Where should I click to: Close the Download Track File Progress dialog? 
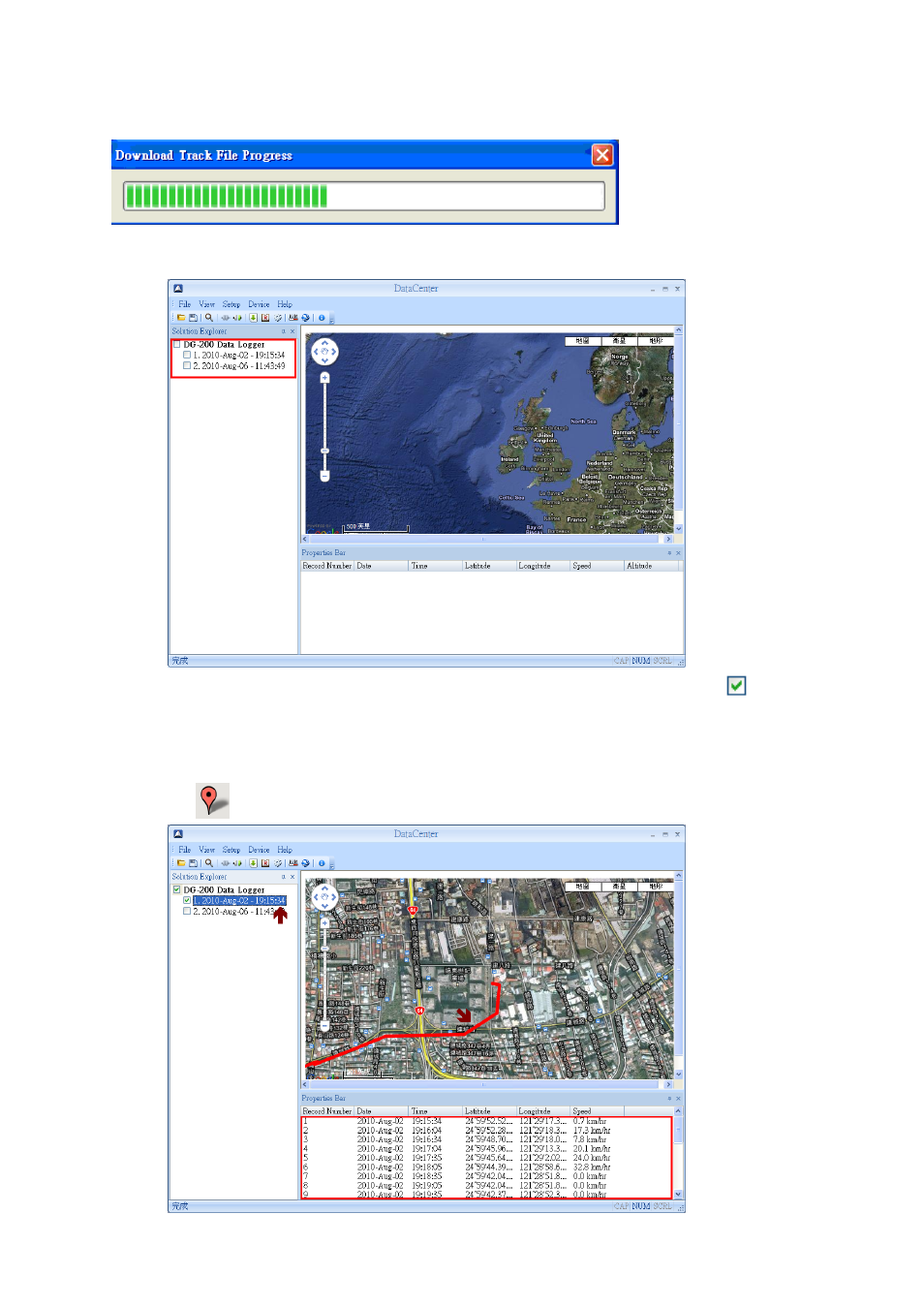[602, 155]
